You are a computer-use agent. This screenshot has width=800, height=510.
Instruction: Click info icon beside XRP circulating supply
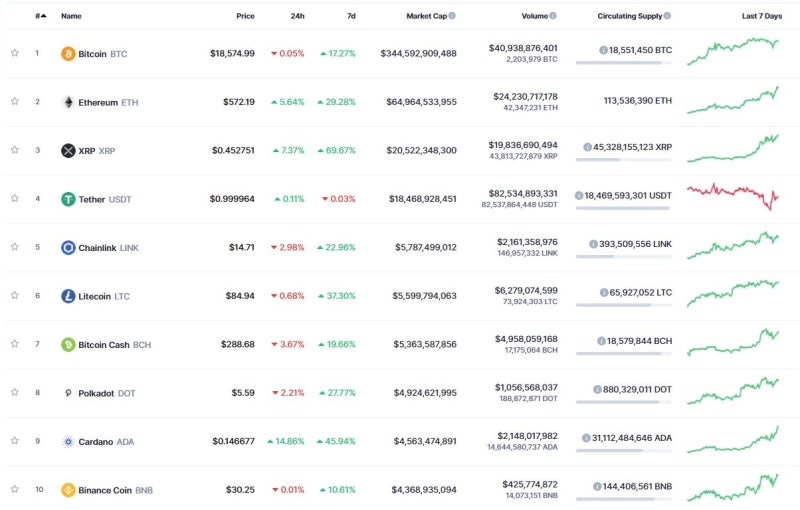(588, 147)
